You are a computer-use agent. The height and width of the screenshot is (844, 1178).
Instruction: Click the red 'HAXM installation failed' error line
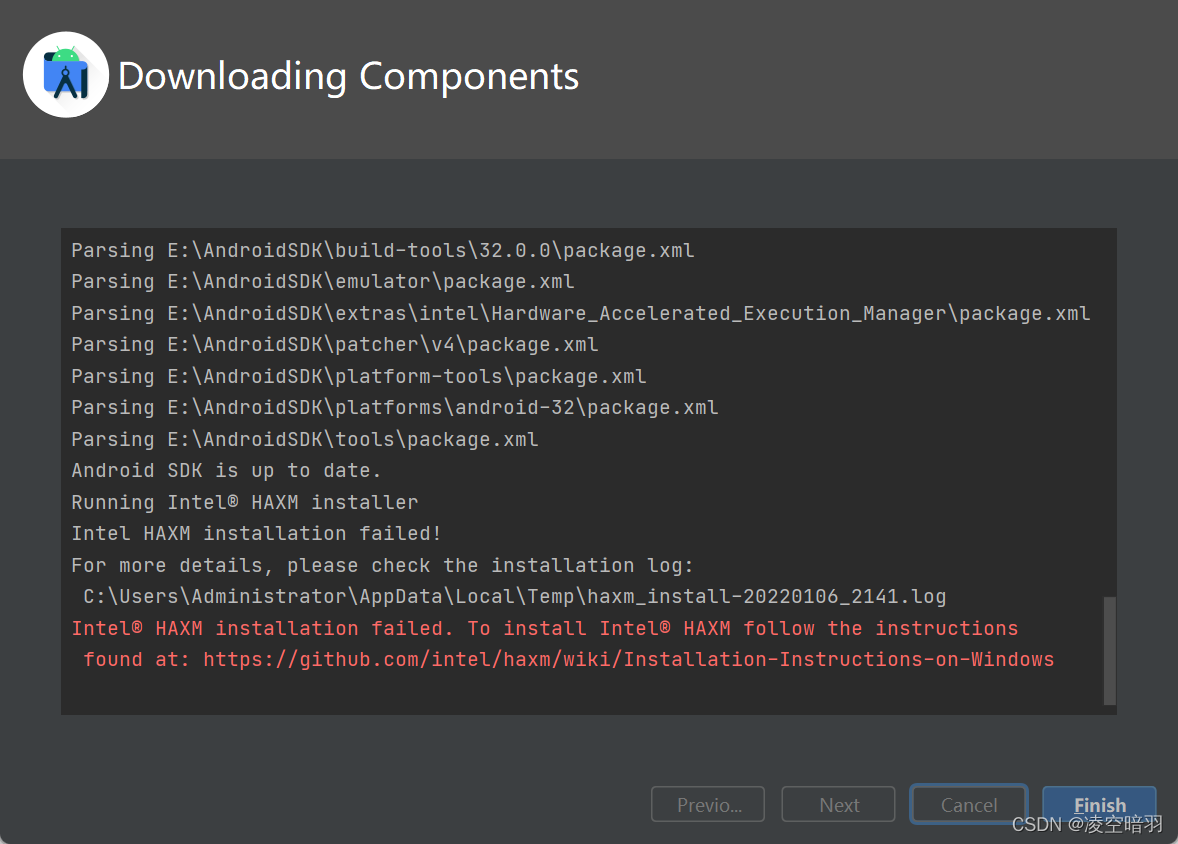[x=545, y=628]
